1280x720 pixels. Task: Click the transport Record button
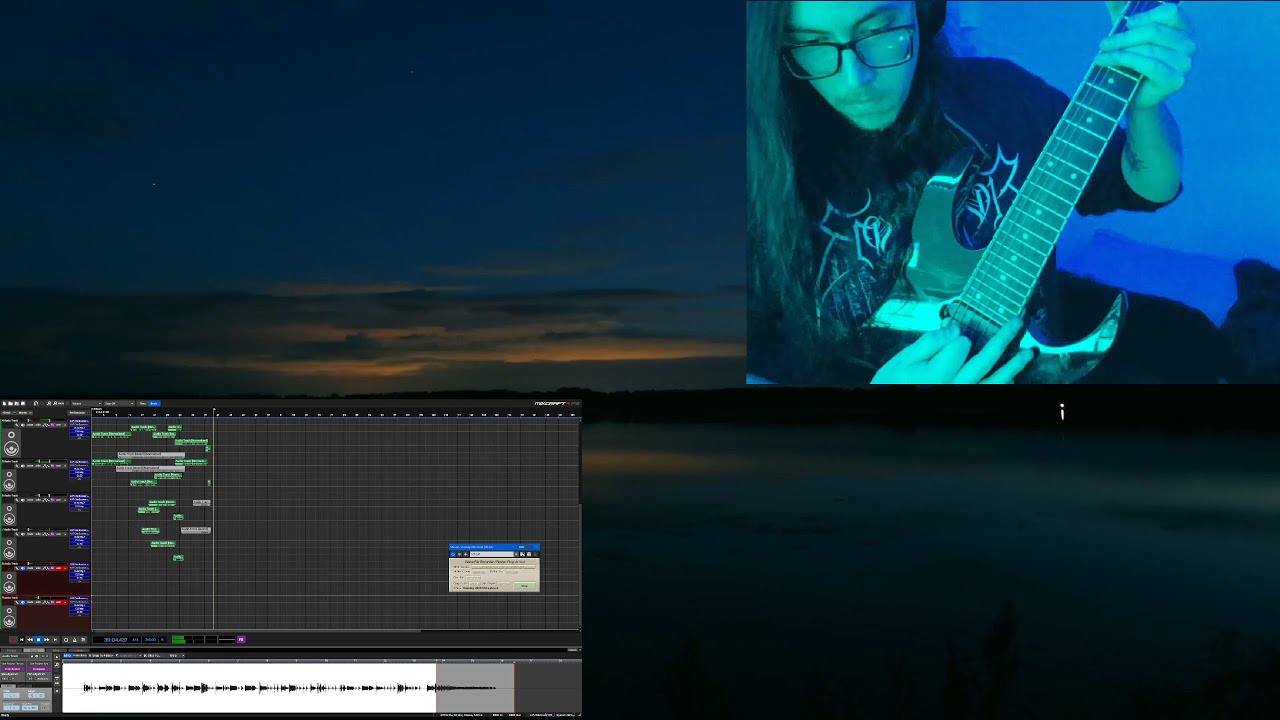pos(13,639)
